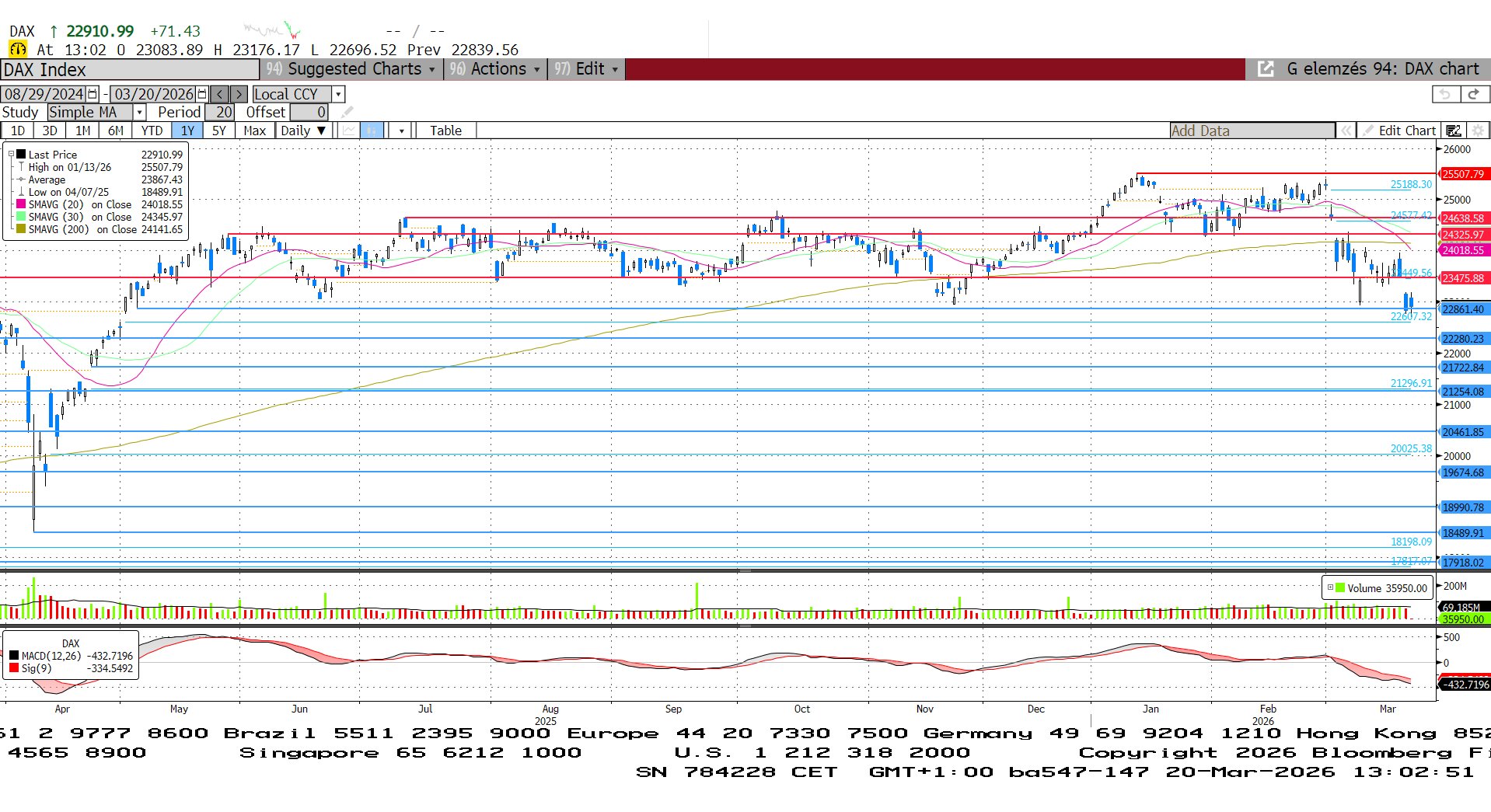This screenshot has width=1491, height=812.
Task: Open the start date calendar icon
Action: tap(93, 94)
